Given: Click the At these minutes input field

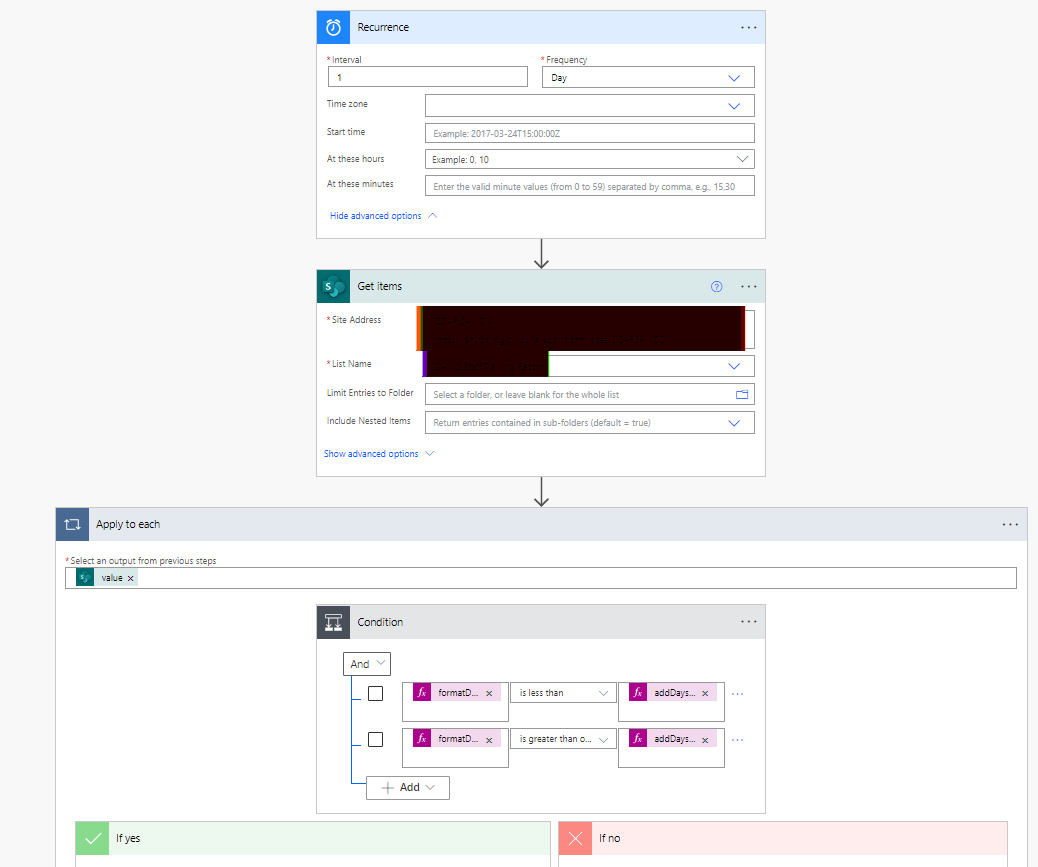Looking at the screenshot, I should 590,187.
